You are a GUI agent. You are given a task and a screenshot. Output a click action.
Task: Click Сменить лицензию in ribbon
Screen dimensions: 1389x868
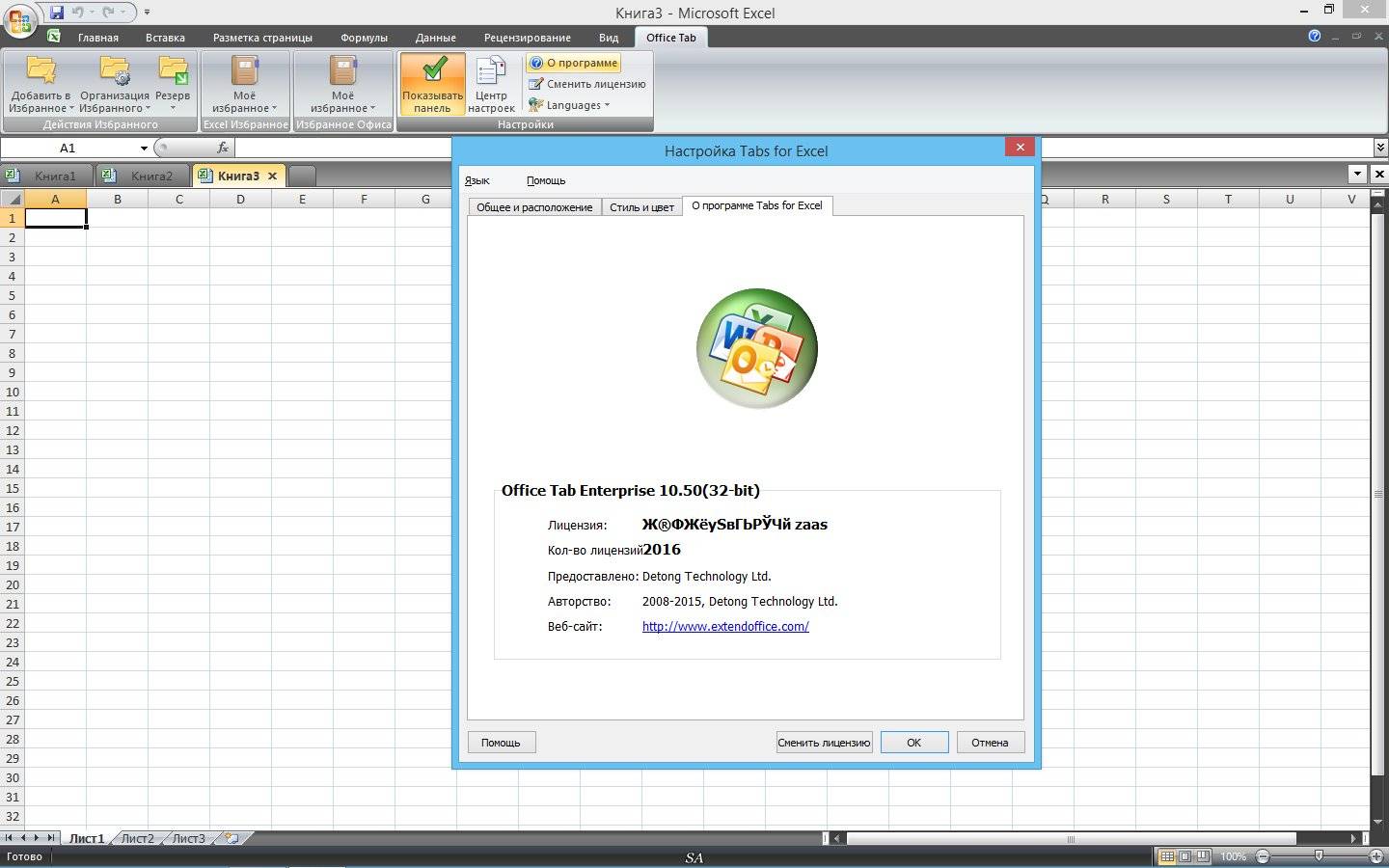pyautogui.click(x=586, y=84)
